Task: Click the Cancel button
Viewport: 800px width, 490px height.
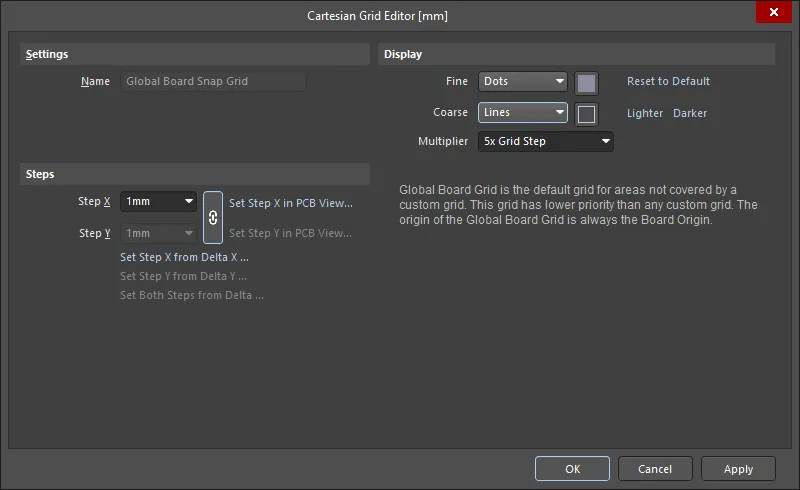Action: 655,469
